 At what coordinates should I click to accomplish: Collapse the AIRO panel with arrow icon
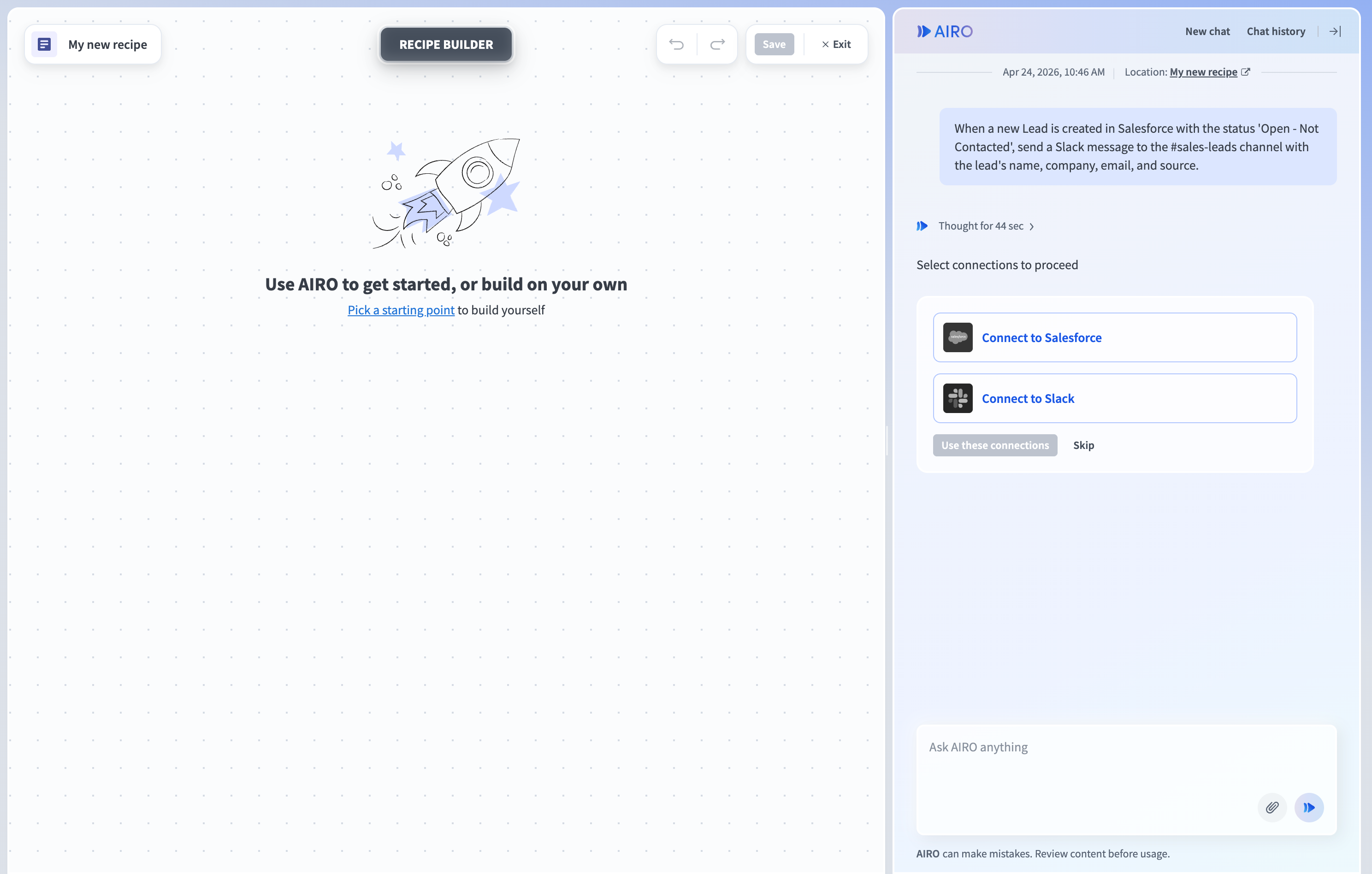click(x=1335, y=31)
